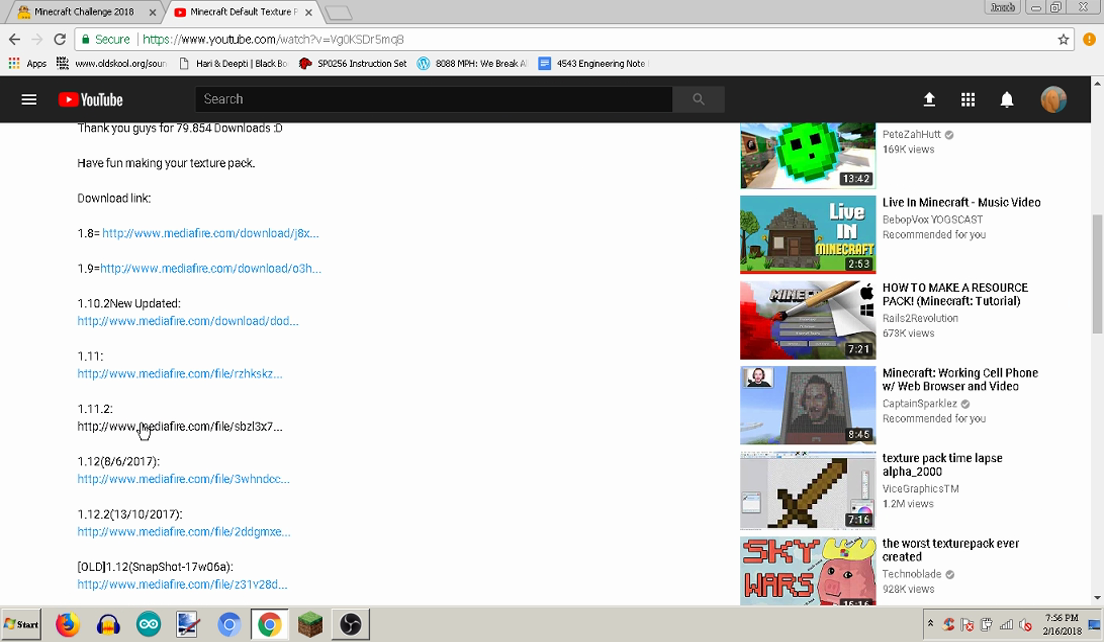Launch Minecraft from the taskbar grass block
The height and width of the screenshot is (642, 1104).
coord(310,624)
